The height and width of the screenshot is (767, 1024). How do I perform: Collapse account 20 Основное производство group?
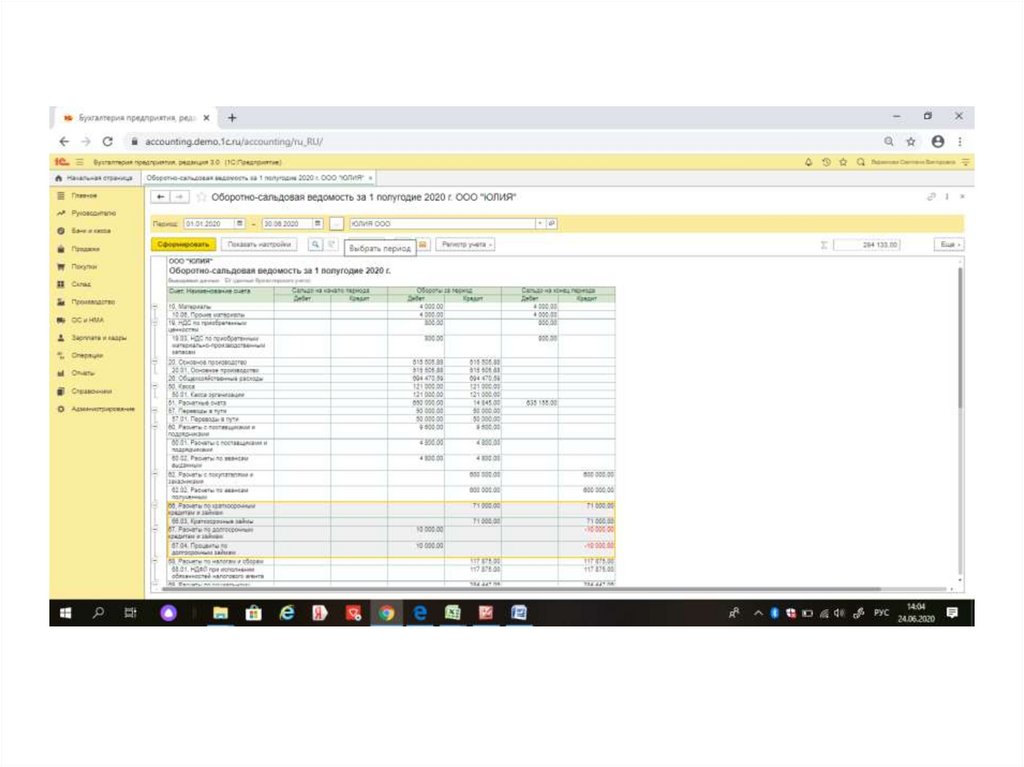click(x=155, y=362)
